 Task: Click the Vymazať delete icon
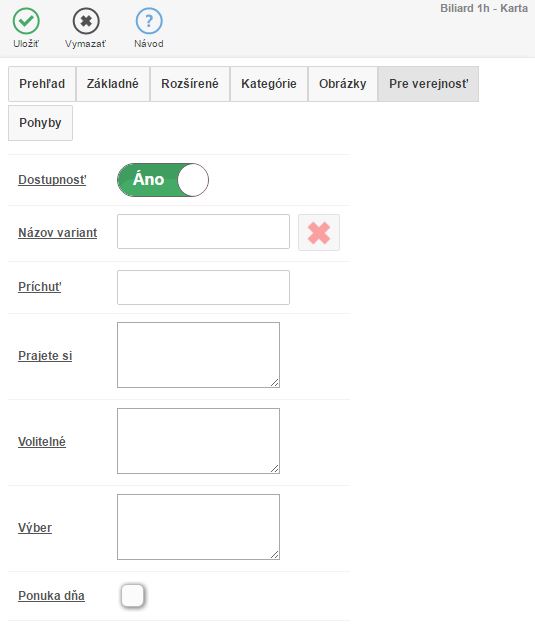click(x=86, y=21)
